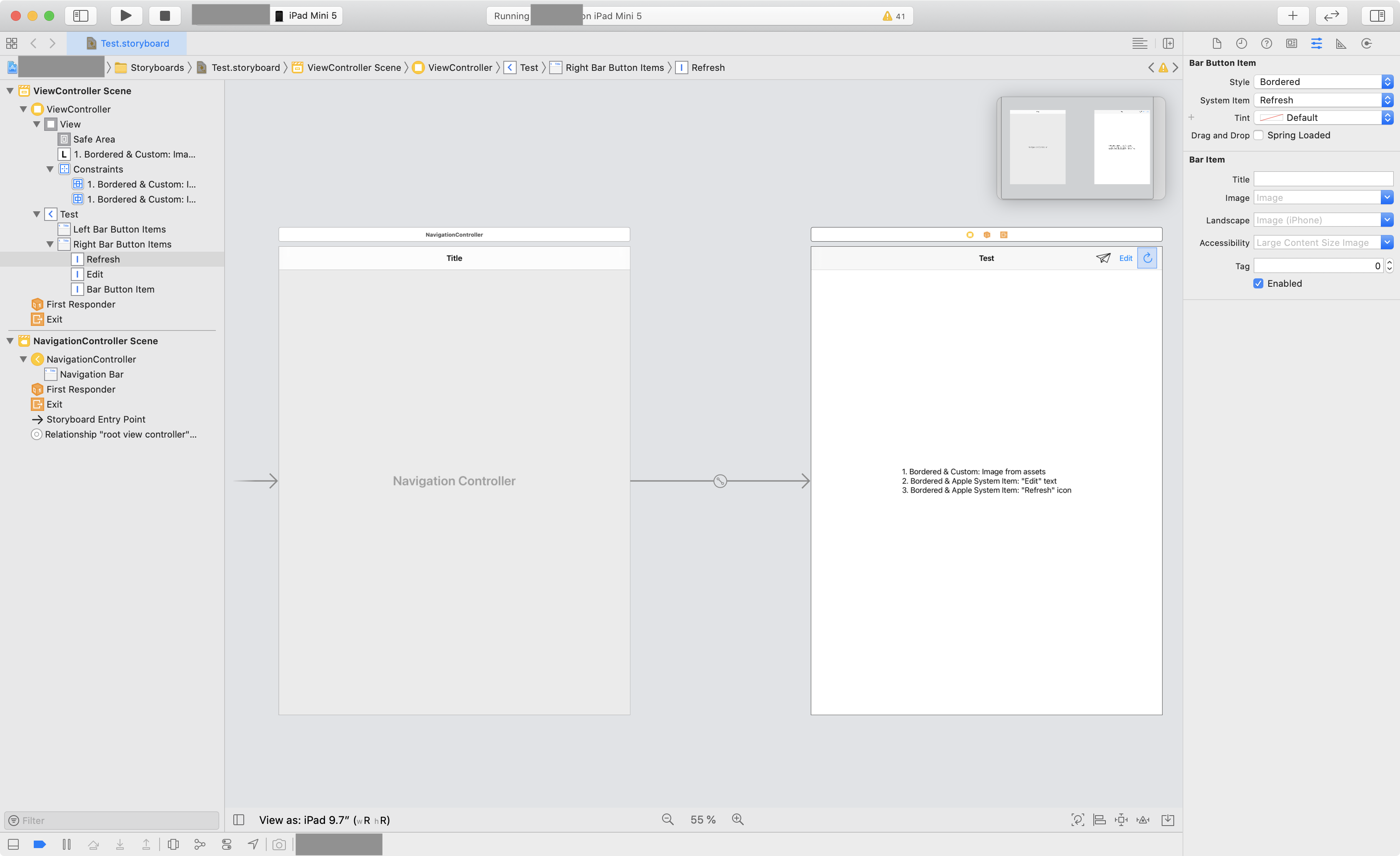Click the Tint Default color well
1400x856 pixels.
click(x=1271, y=118)
